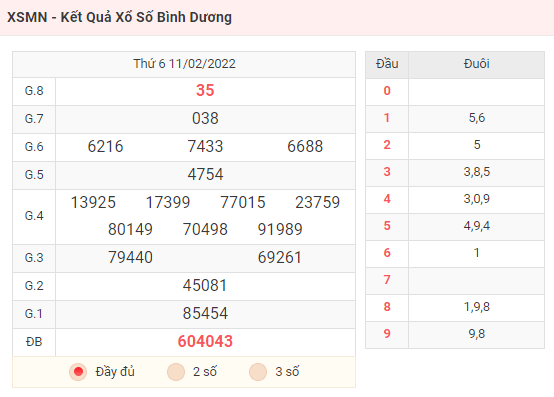
Task: Click the G.6 number 7433
Action: (205, 146)
